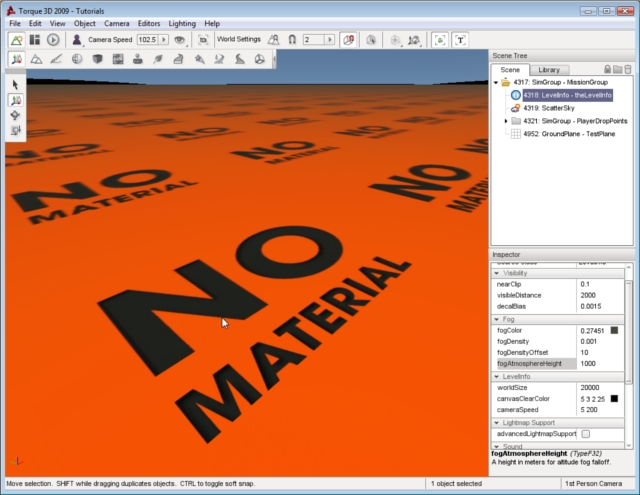The width and height of the screenshot is (640, 495).
Task: Click the fogColor swatch
Action: click(614, 330)
